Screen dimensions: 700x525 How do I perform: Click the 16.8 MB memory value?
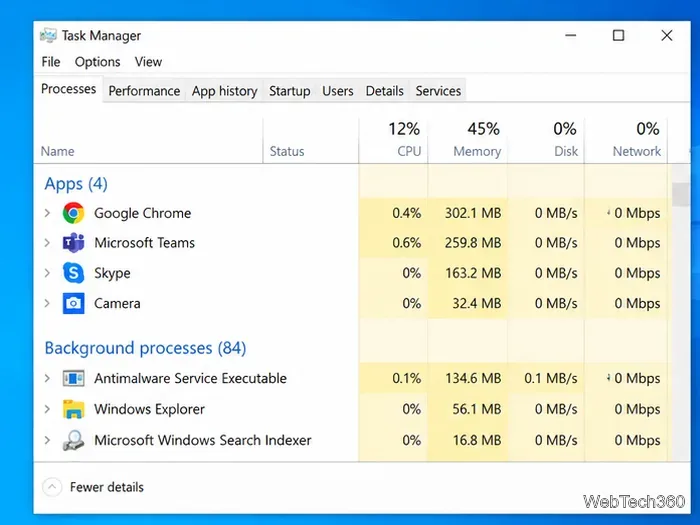(476, 440)
